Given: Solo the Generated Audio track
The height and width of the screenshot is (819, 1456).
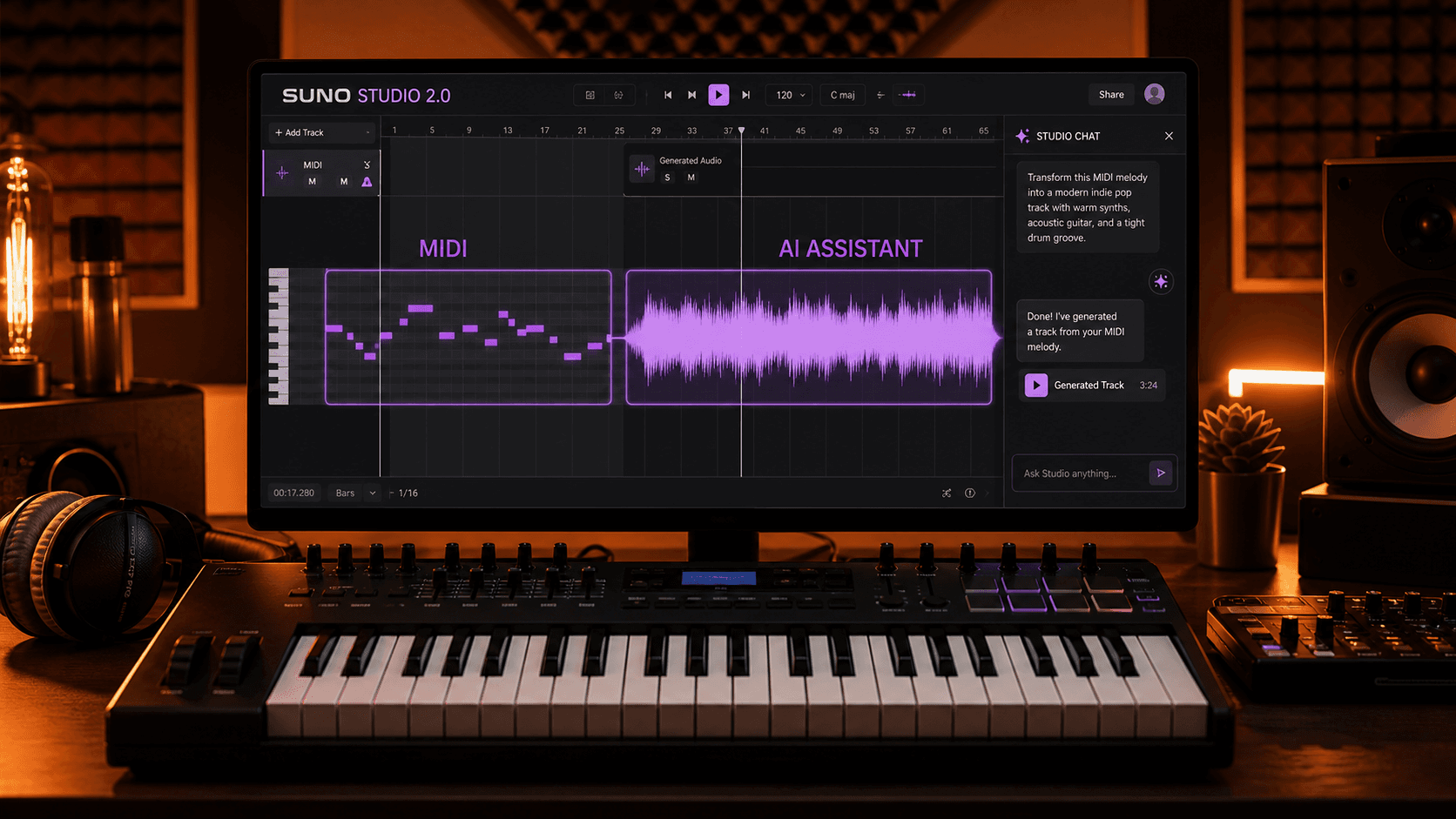Looking at the screenshot, I should (668, 178).
